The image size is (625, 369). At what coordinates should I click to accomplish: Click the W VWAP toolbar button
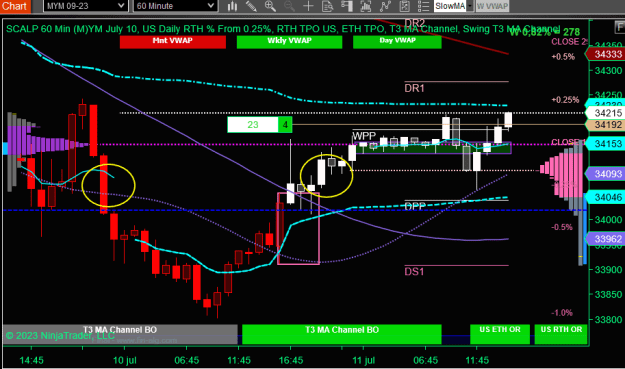coord(492,6)
